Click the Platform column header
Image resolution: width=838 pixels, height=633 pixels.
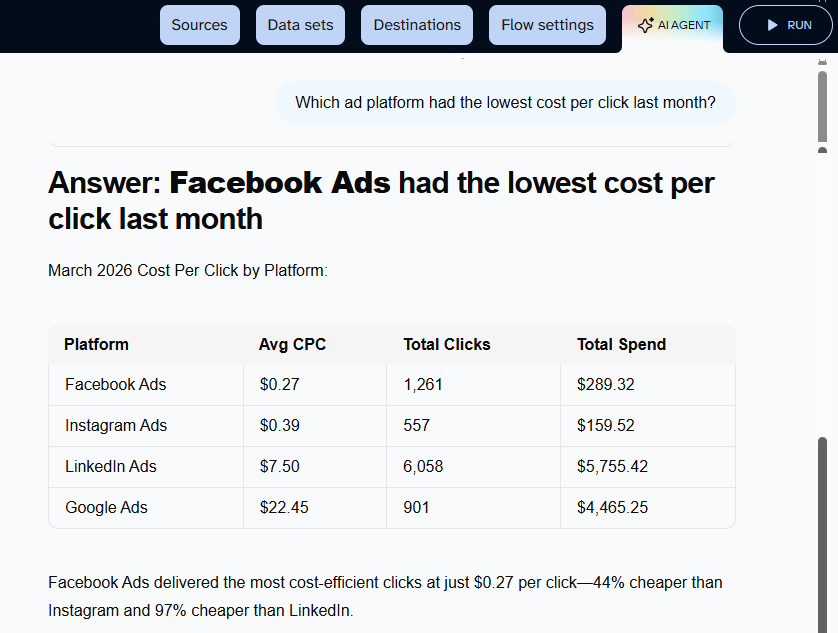coord(96,344)
